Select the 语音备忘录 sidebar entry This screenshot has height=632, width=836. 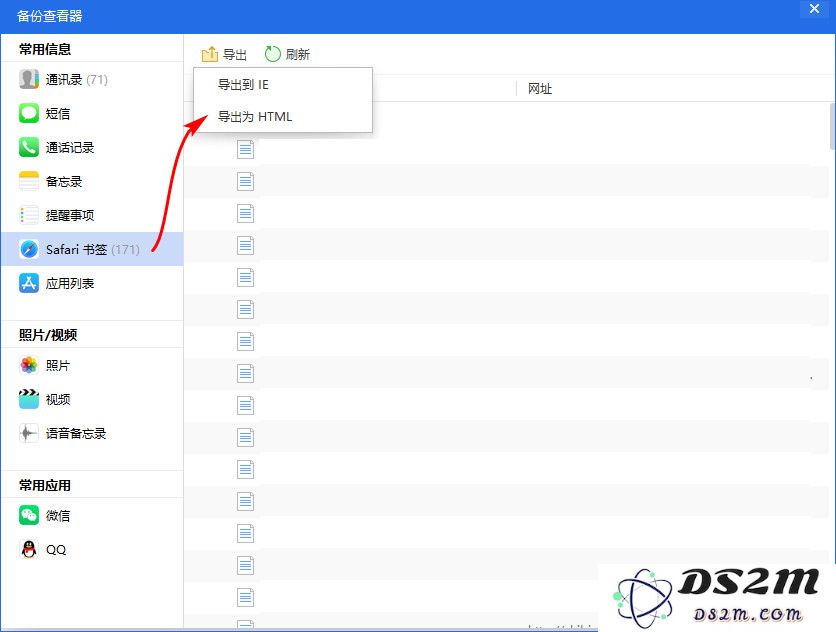tap(92, 433)
